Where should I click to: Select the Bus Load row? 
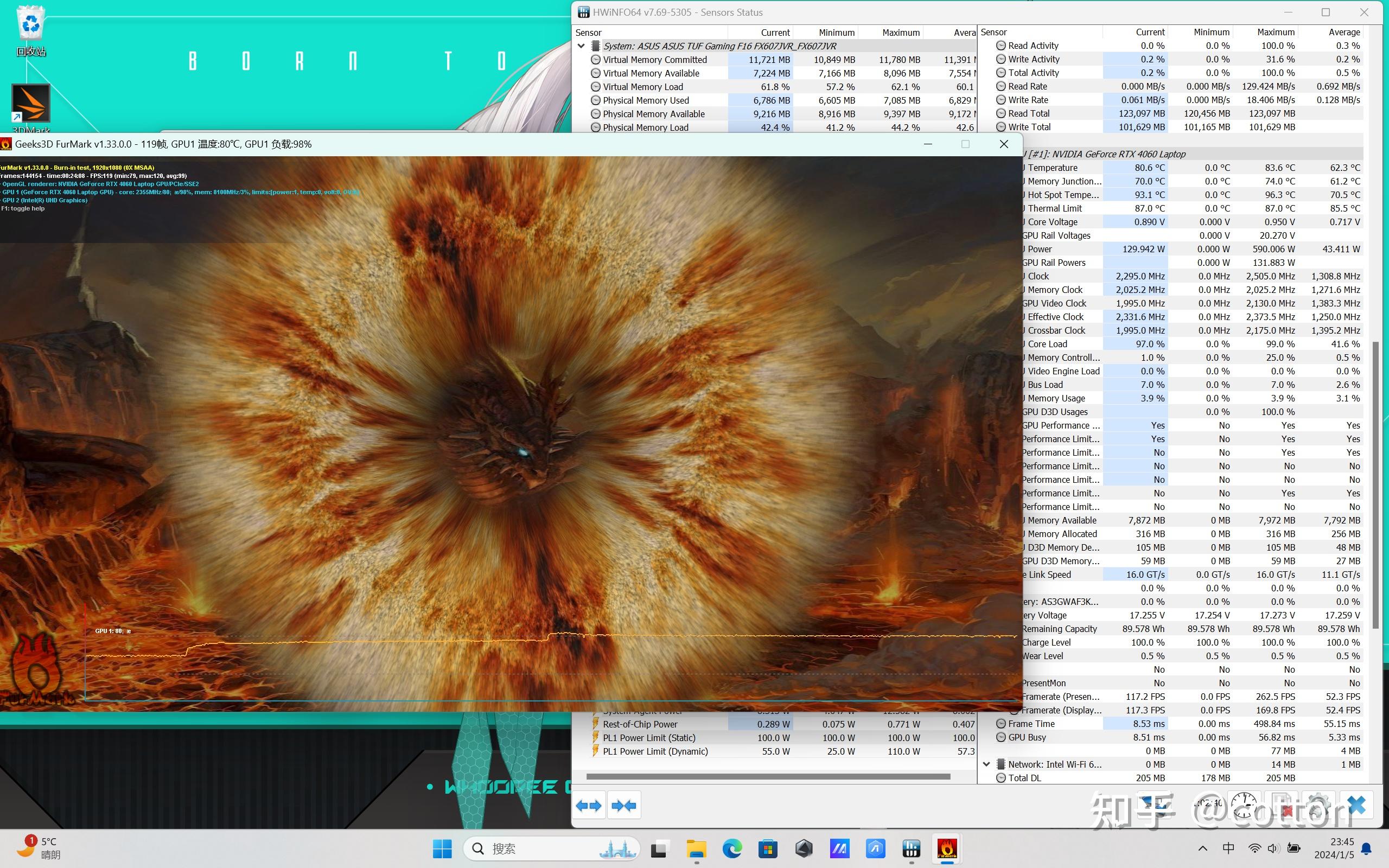[x=1193, y=385]
